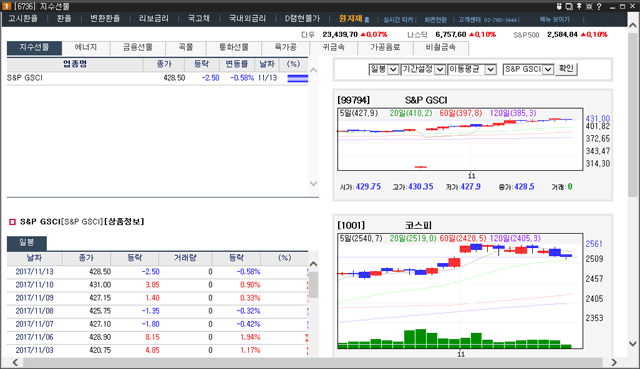
Task: Open the 일봉 chart period dropdown
Action: tap(383, 69)
